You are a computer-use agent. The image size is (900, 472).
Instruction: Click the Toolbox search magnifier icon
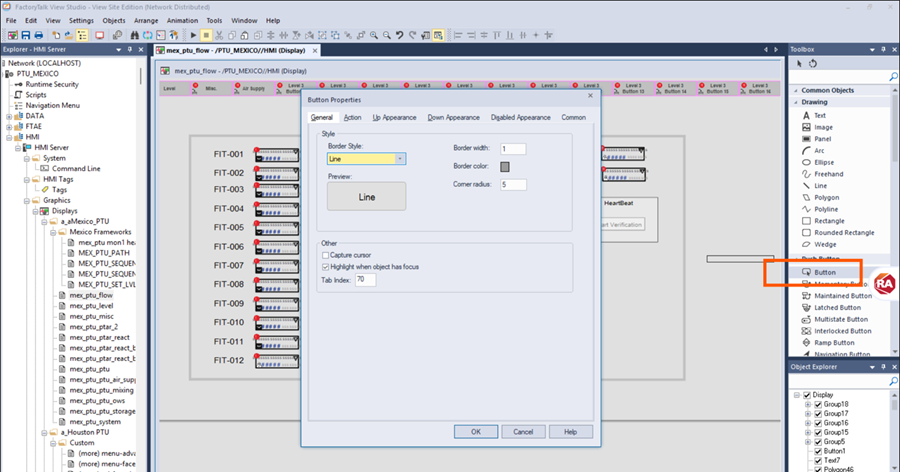[893, 76]
